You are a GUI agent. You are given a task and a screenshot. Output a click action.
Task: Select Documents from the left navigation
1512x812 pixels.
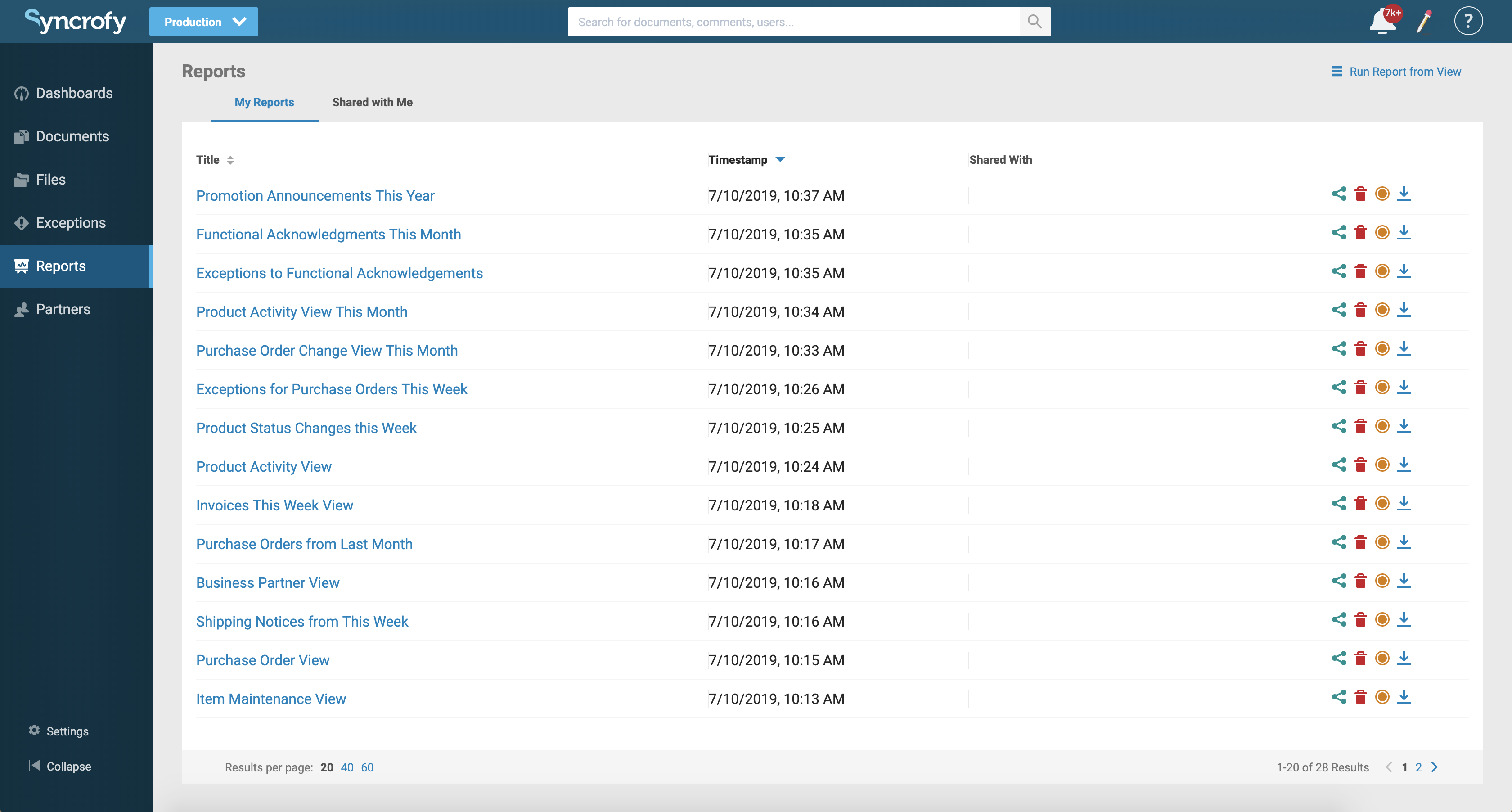[x=72, y=135]
